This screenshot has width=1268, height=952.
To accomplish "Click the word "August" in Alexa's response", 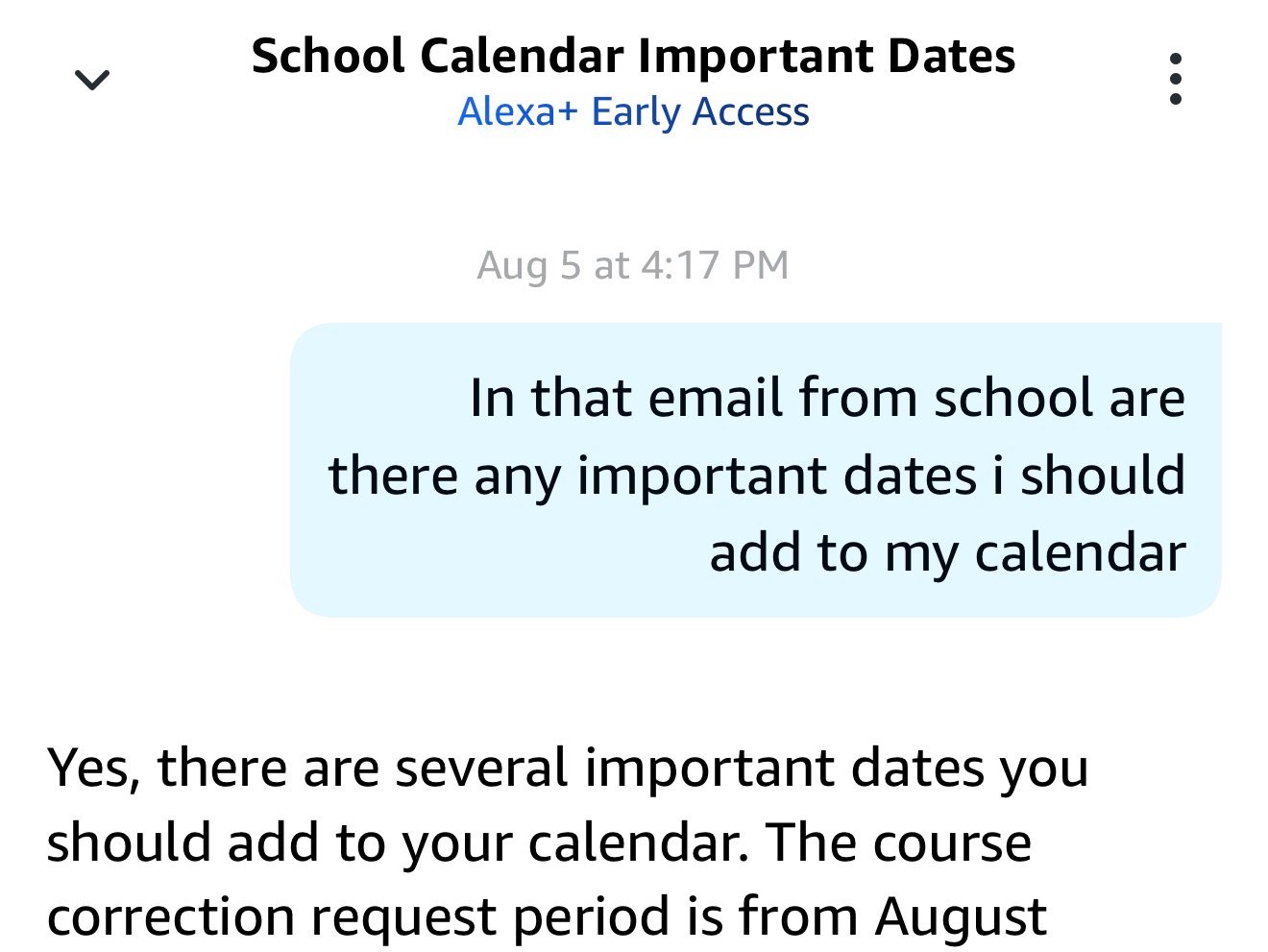I will [x=960, y=915].
